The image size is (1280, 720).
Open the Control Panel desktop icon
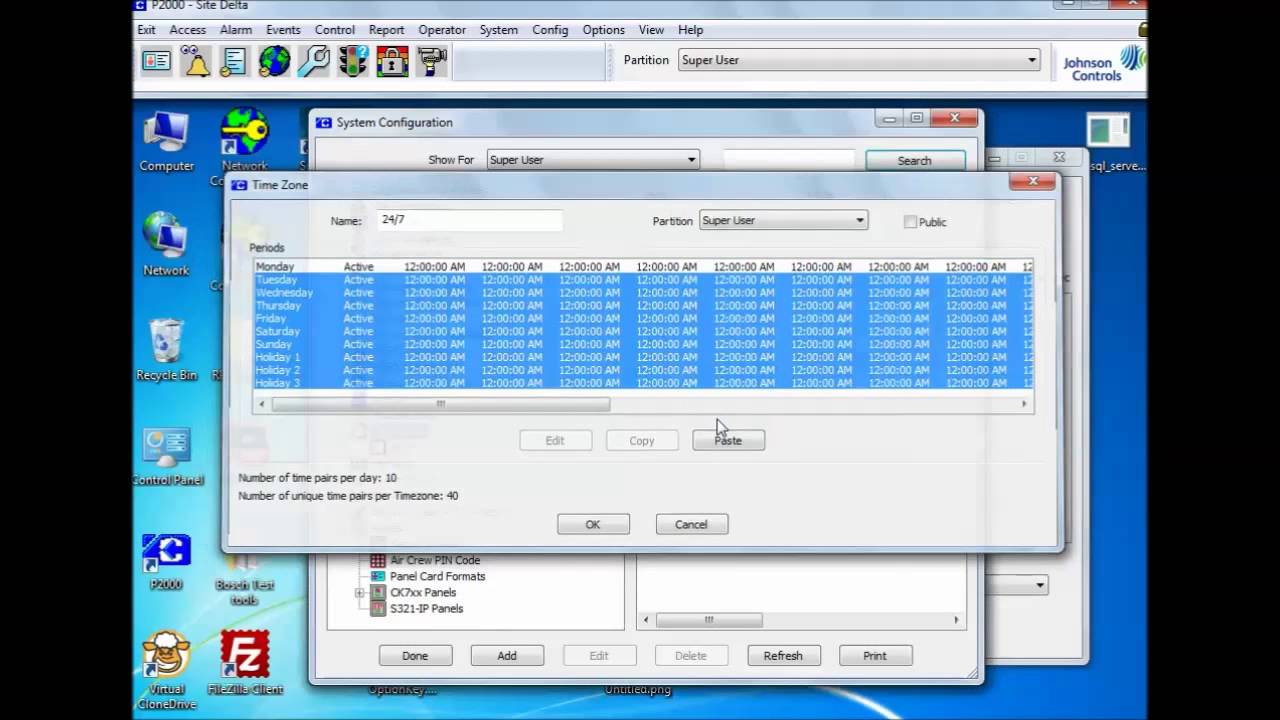(x=166, y=457)
